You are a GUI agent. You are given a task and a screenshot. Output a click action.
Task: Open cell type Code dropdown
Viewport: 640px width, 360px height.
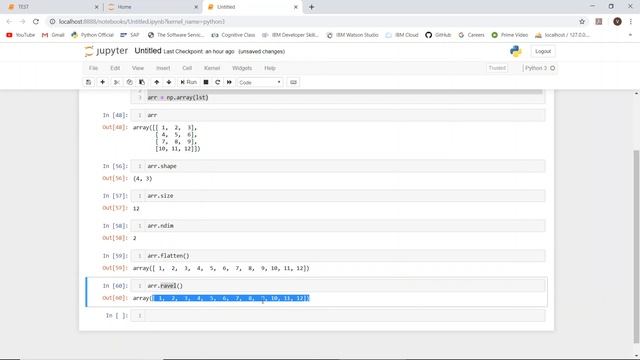pyautogui.click(x=260, y=82)
